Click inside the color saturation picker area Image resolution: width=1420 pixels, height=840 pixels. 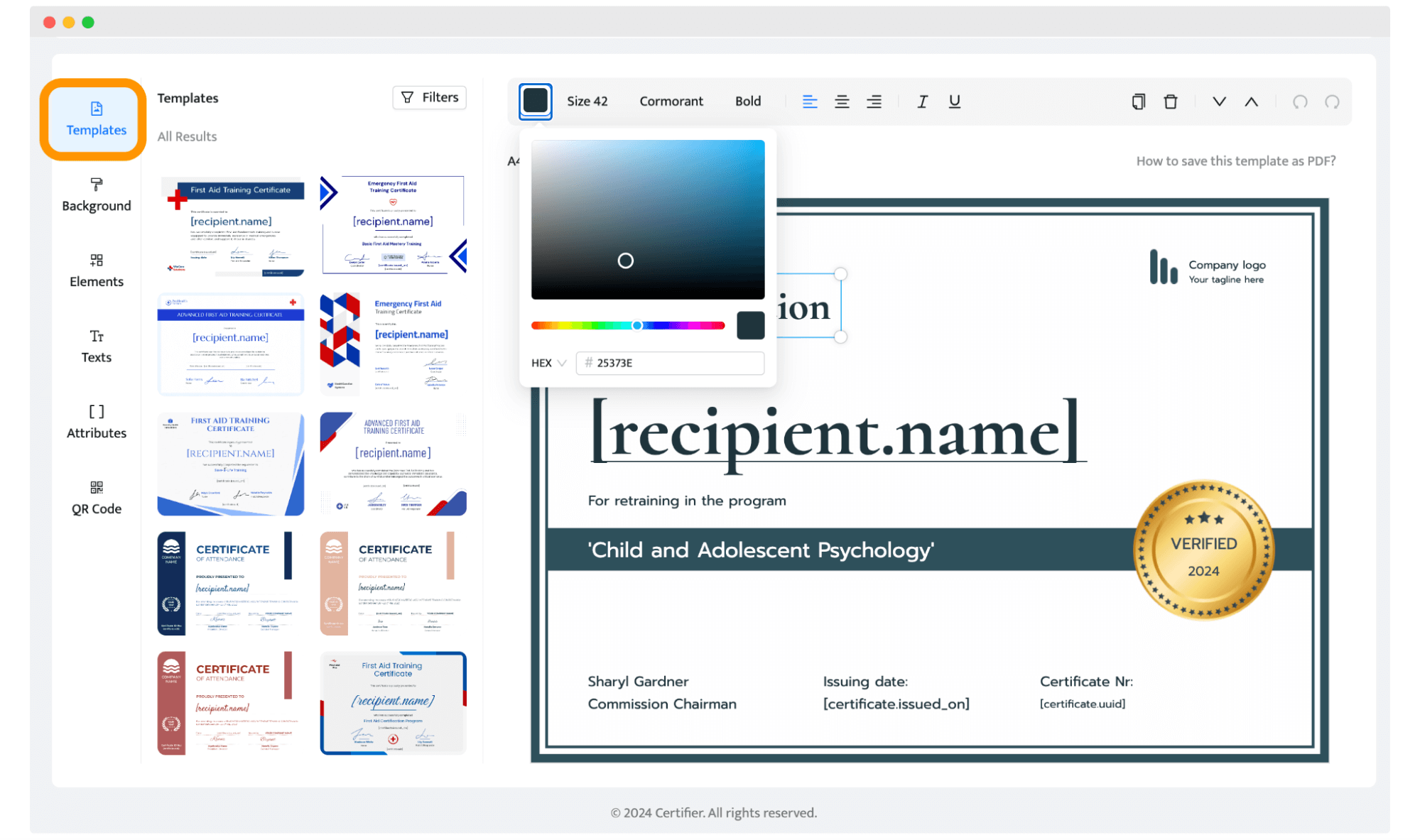pos(648,219)
